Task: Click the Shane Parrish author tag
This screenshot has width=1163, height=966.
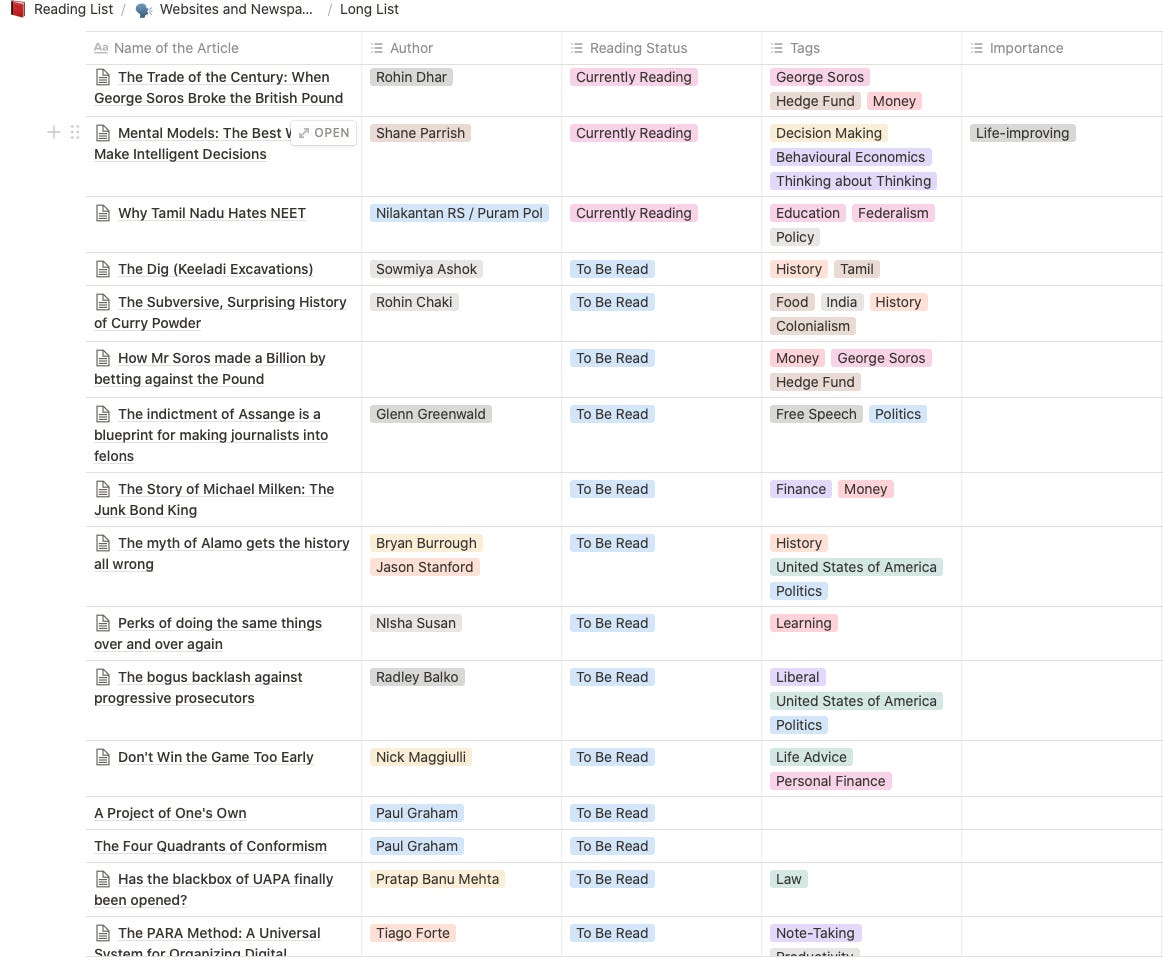Action: click(x=420, y=133)
